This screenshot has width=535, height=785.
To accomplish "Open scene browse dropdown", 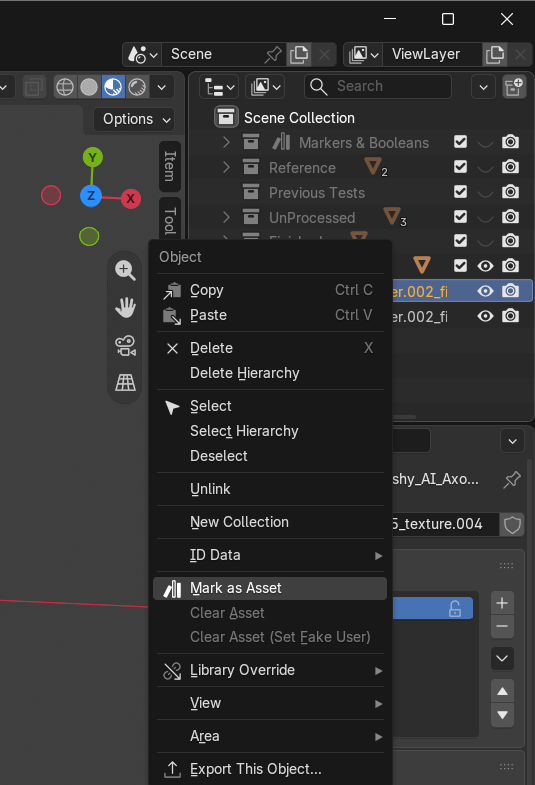I will click(143, 54).
